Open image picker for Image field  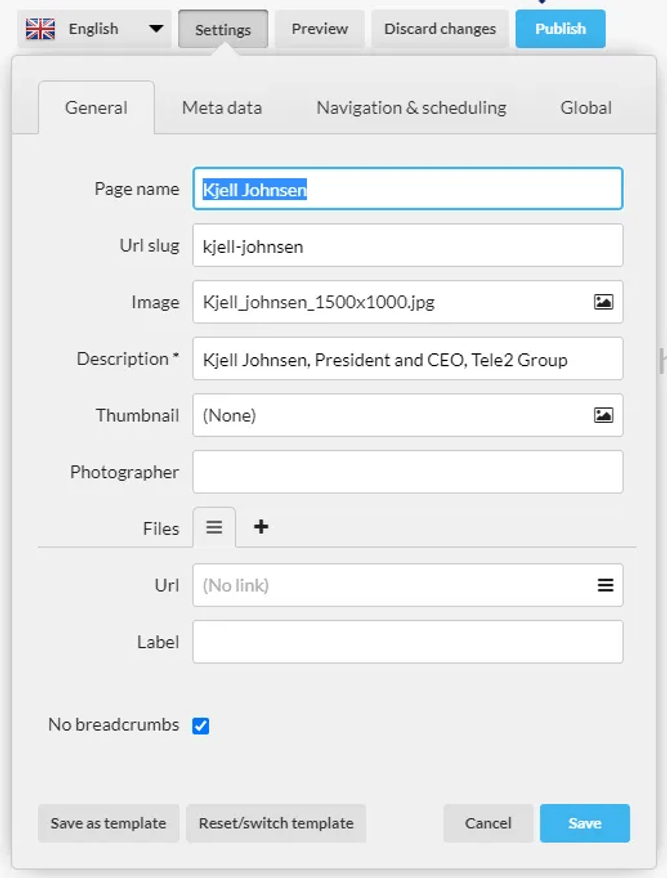click(x=603, y=302)
